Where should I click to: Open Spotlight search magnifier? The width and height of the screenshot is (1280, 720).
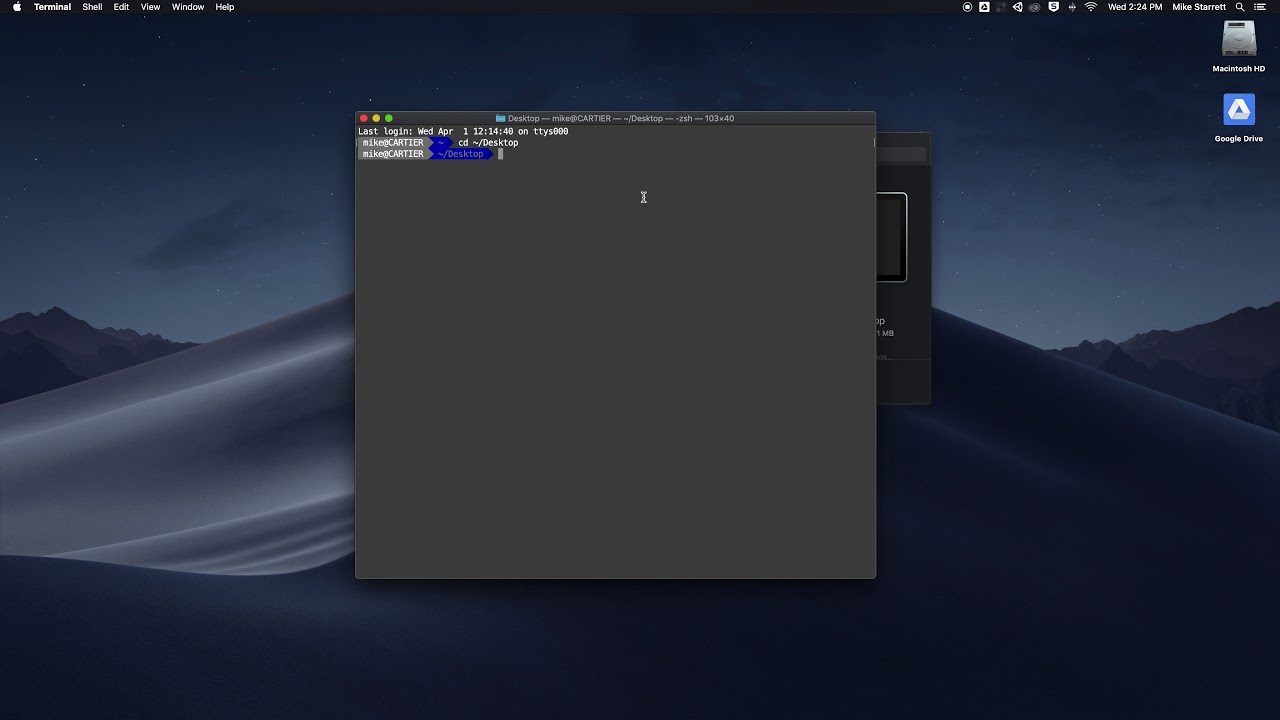(1240, 7)
